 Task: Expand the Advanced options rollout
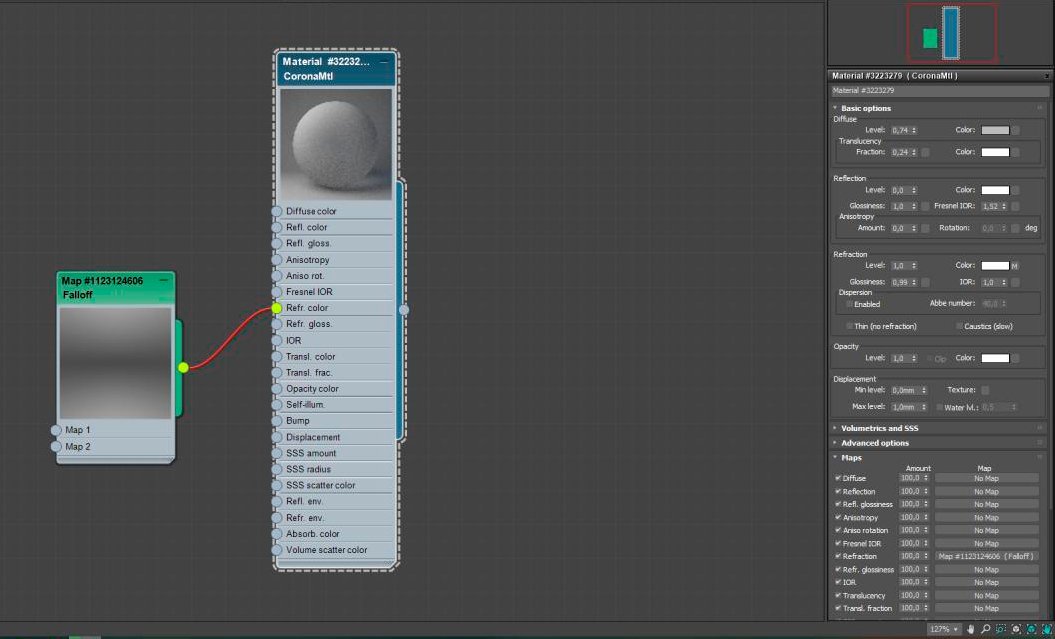coord(874,443)
